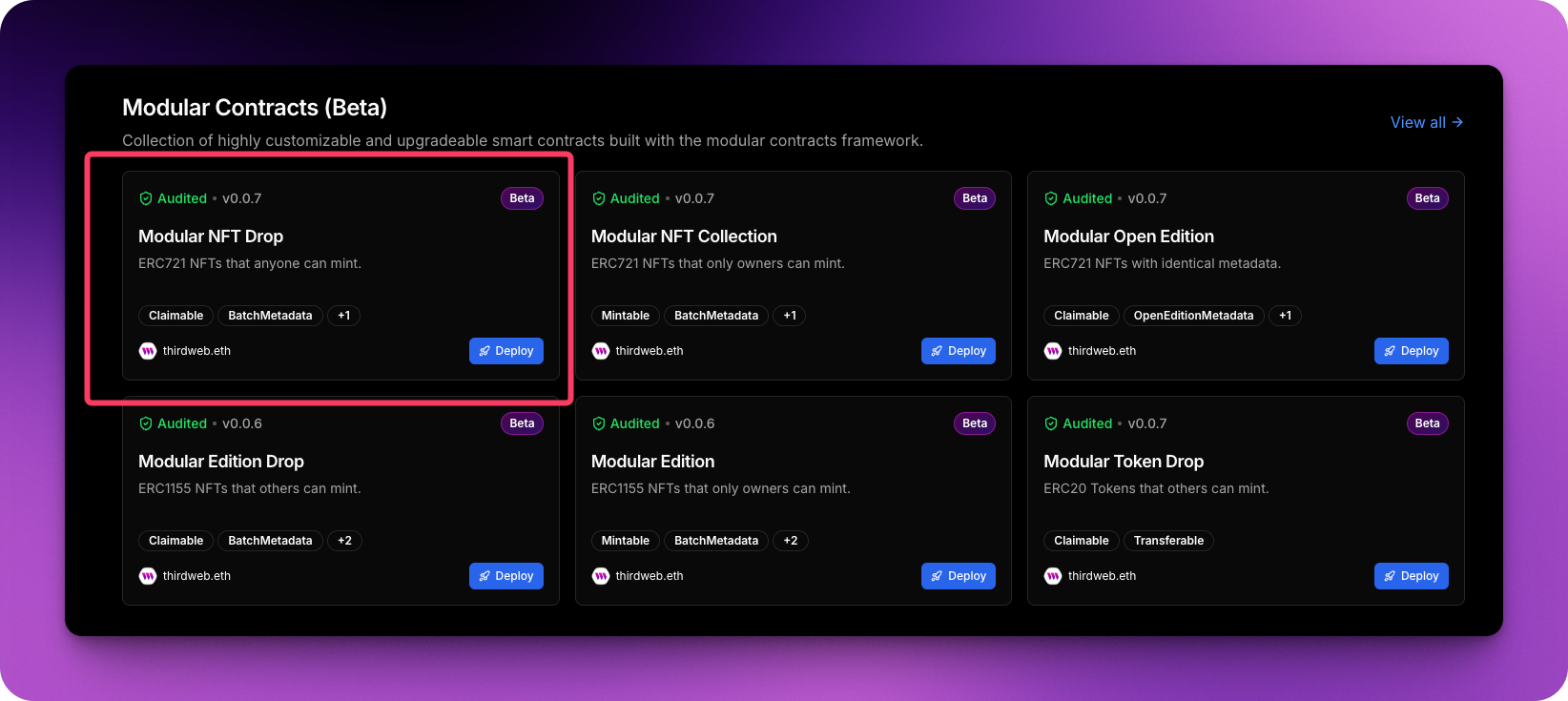Click the Mintable tag on Modular NFT Collection

[626, 316]
